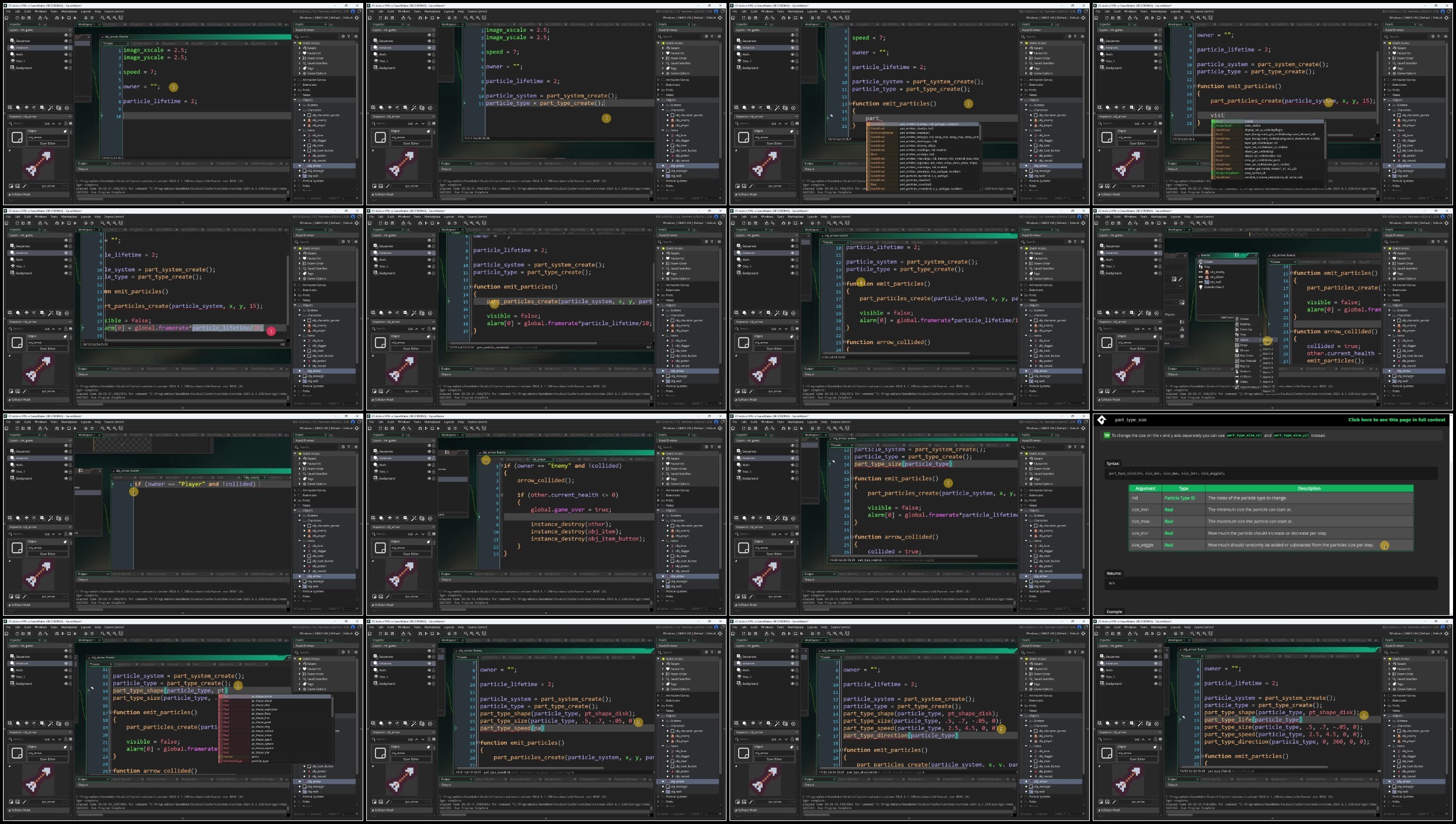Click the toolbar Help question icon in the Add Event menu frame
Image resolution: width=1456 pixels, height=824 pixels.
click(x=1182, y=223)
